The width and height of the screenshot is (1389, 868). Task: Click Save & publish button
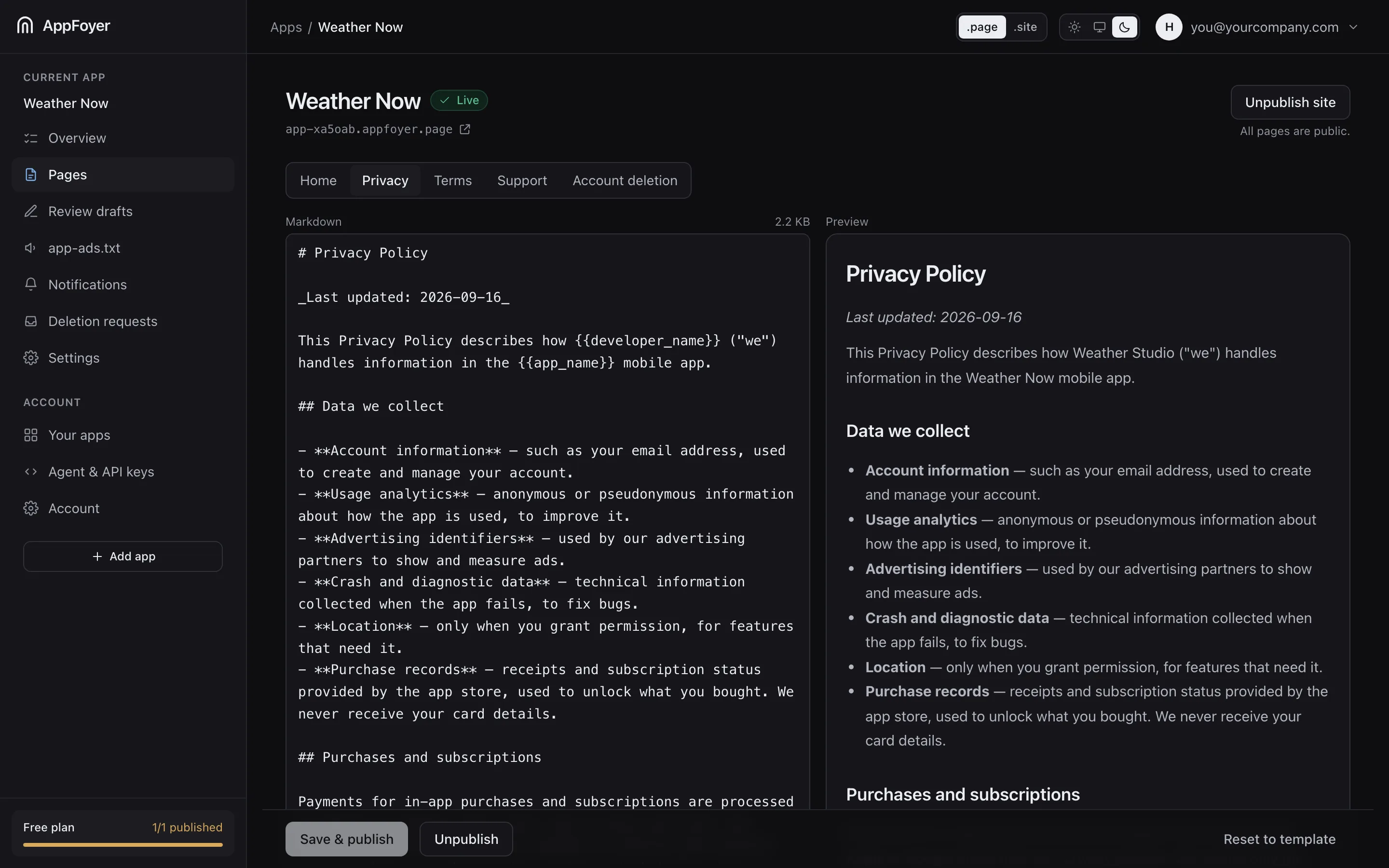coord(347,839)
